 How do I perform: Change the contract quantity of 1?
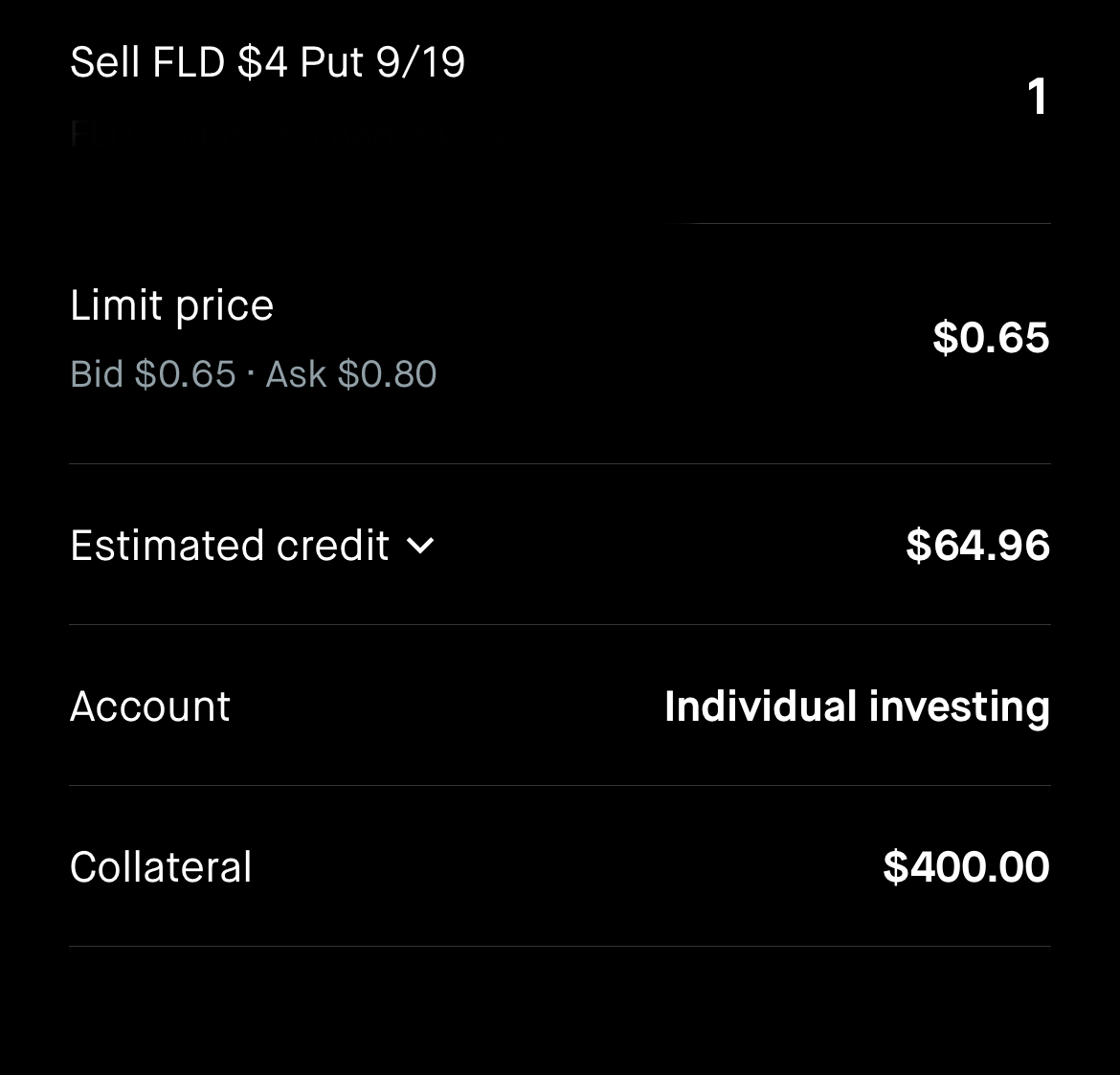[x=1037, y=97]
